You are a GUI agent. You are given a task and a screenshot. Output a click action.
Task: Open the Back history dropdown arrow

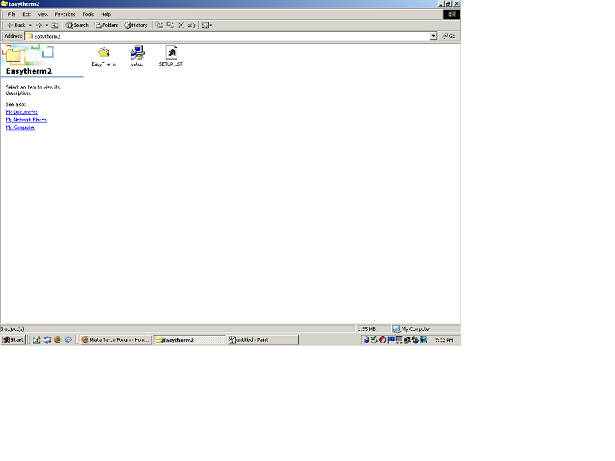[x=30, y=25]
